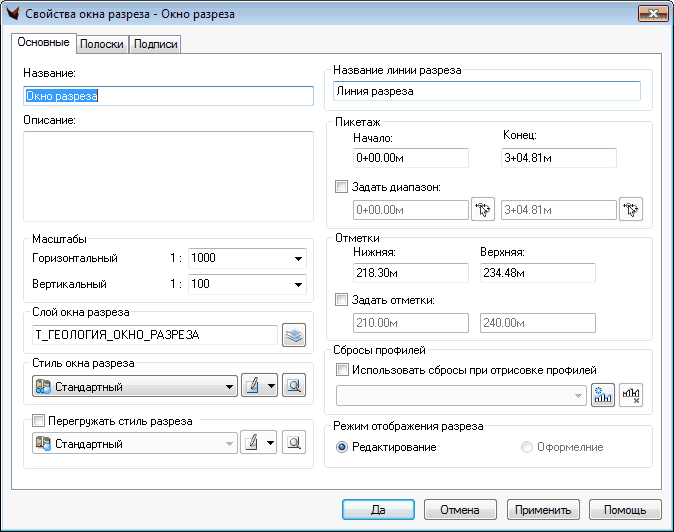Toggle Перегружать стиль разреза checkbox
674x532 pixels.
coord(40,421)
